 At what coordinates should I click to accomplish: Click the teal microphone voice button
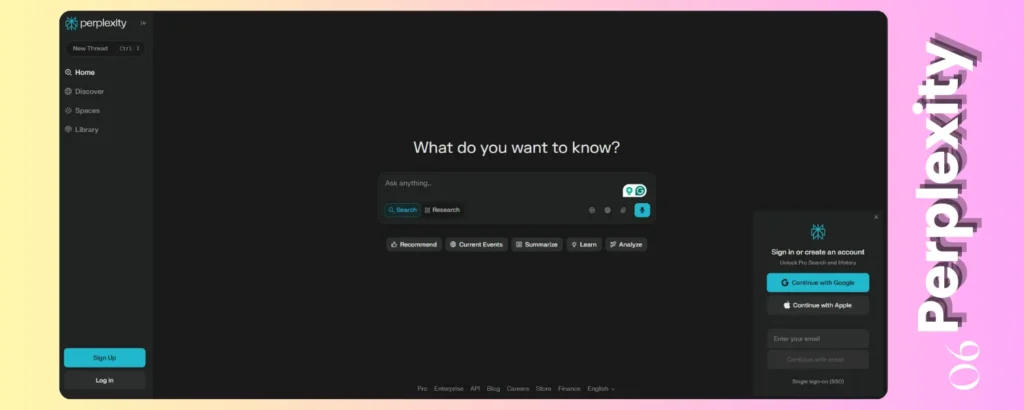pos(642,210)
